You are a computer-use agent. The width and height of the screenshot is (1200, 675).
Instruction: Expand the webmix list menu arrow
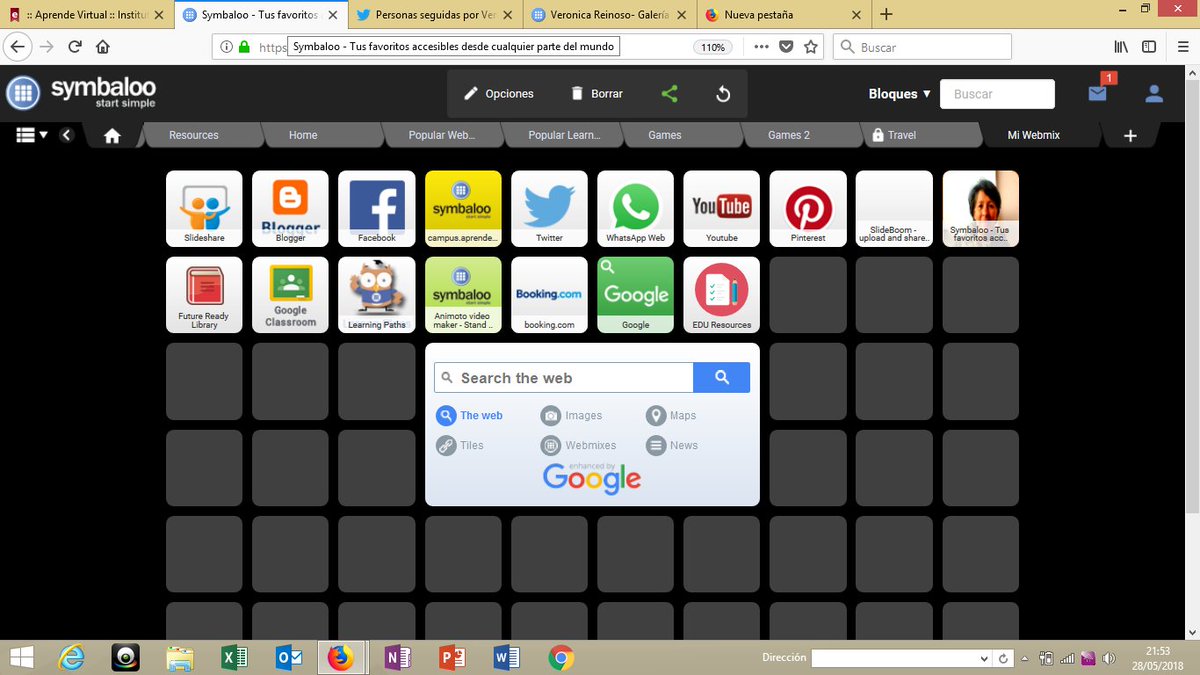pyautogui.click(x=32, y=135)
